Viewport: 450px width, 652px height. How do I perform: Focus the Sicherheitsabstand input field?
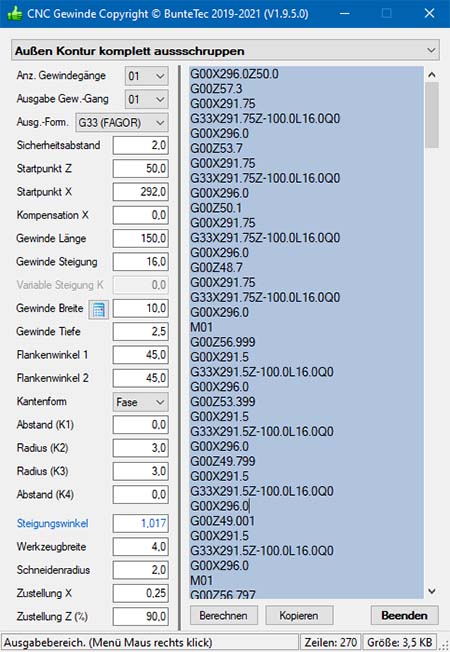pos(140,146)
